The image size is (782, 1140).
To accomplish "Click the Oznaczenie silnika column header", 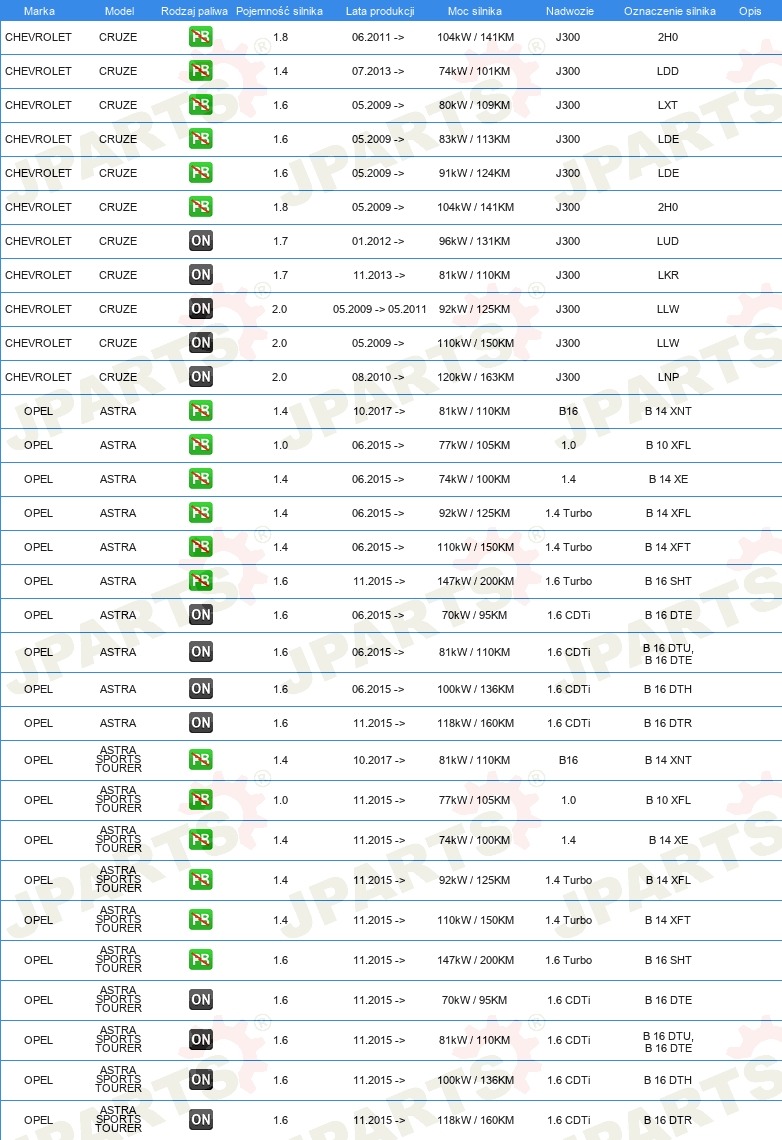I will (x=669, y=11).
